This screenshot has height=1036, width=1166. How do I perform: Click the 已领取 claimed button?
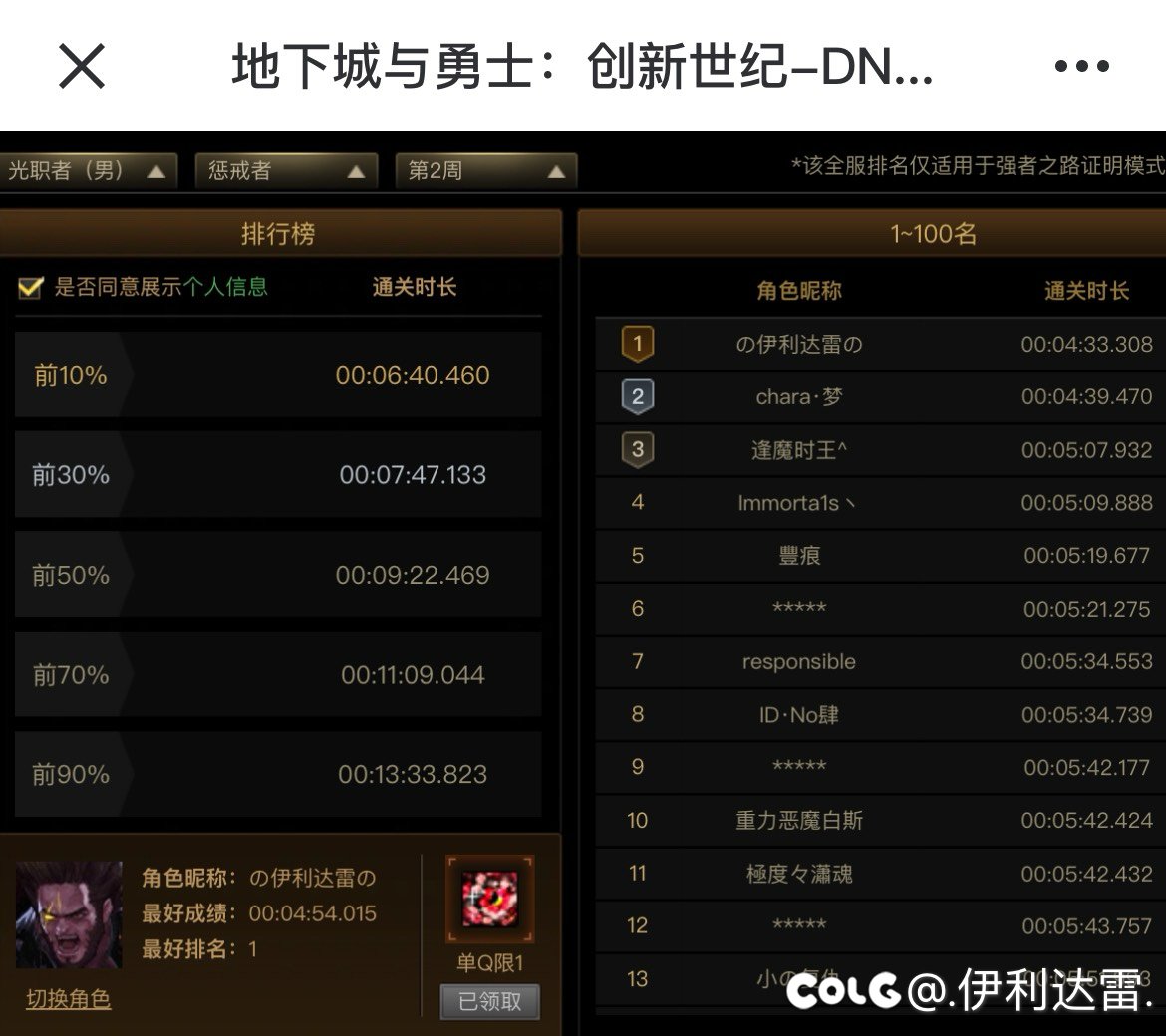pyautogui.click(x=490, y=1002)
